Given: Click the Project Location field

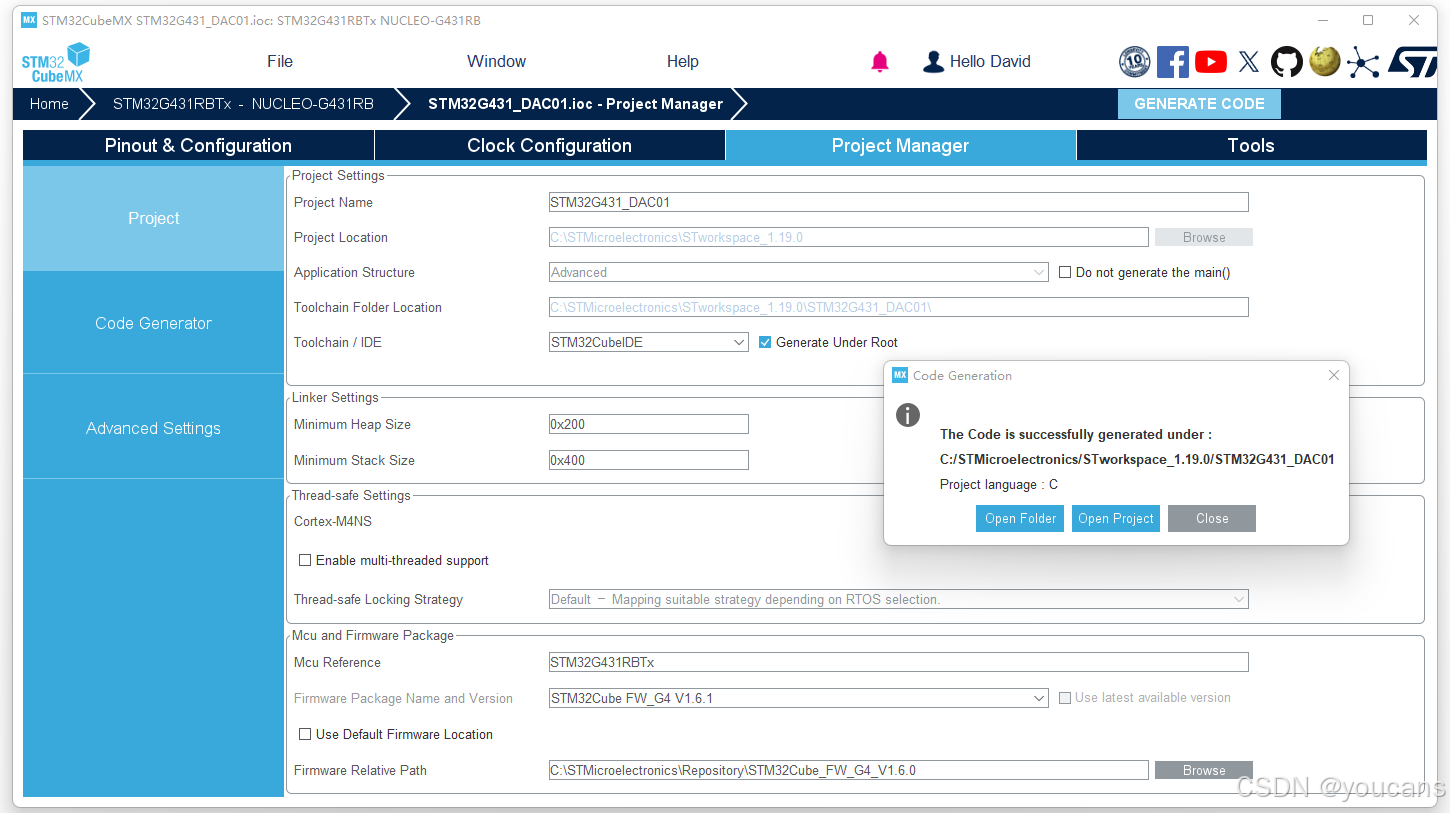Looking at the screenshot, I should point(848,237).
